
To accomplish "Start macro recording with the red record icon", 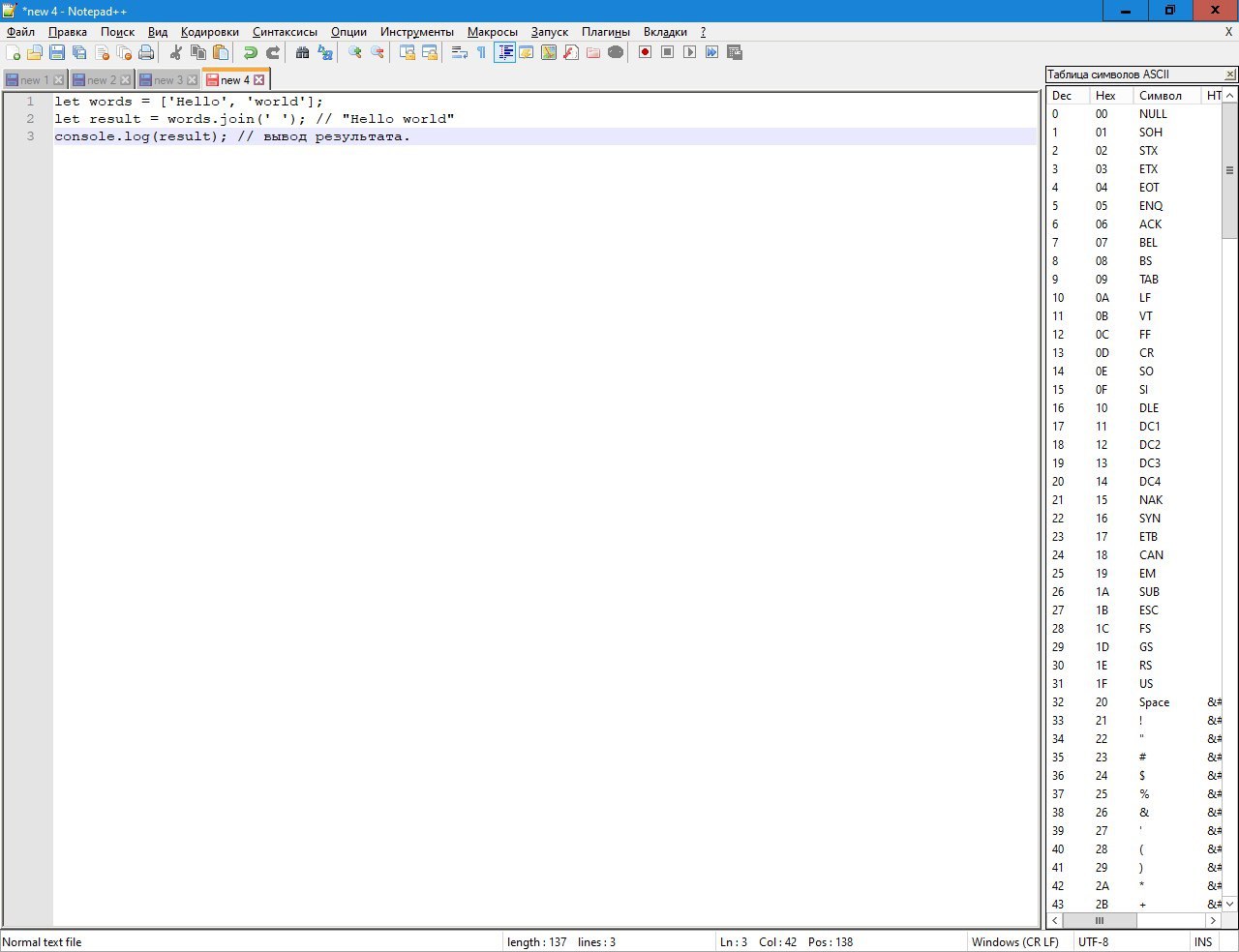I will [x=645, y=52].
